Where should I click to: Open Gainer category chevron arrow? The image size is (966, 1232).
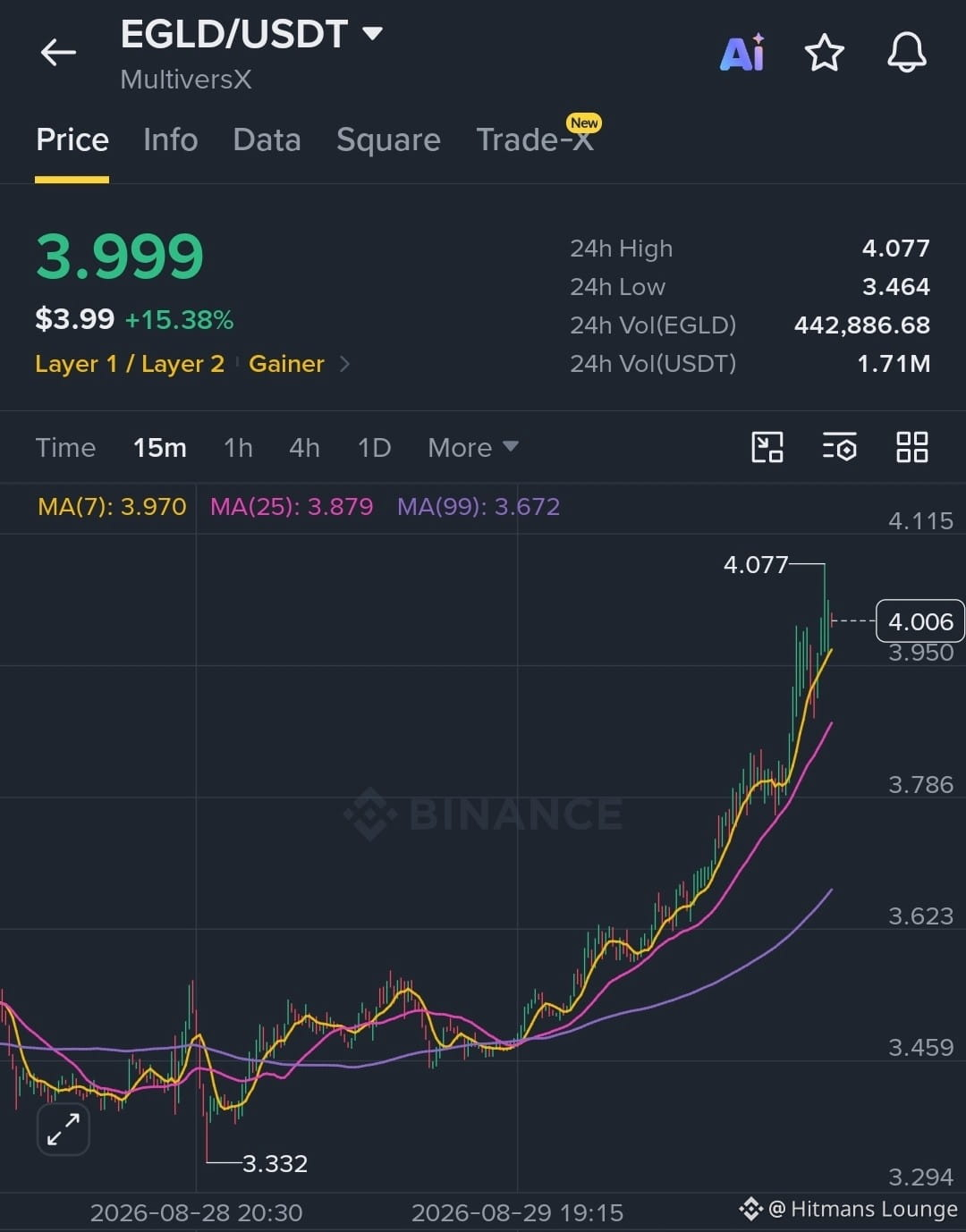345,364
